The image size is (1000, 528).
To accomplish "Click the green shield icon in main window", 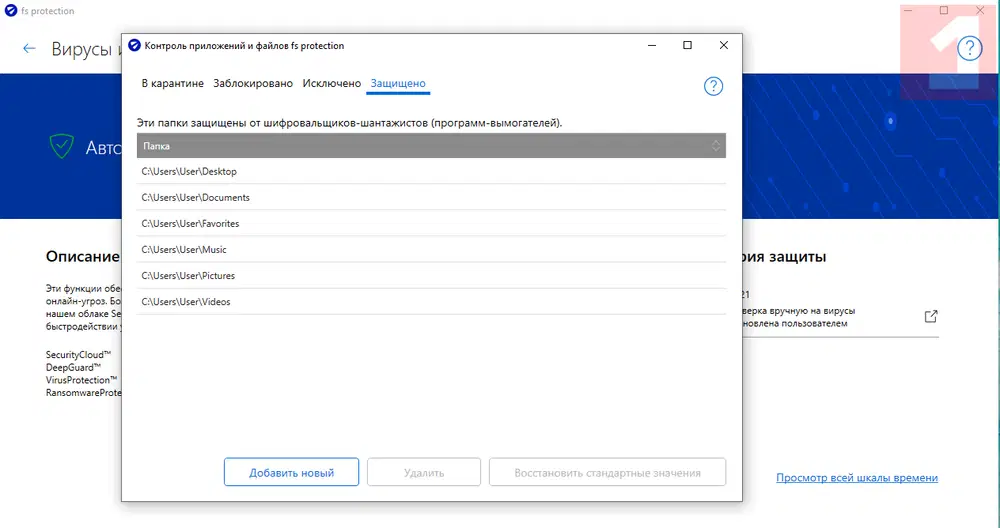I will pyautogui.click(x=62, y=147).
